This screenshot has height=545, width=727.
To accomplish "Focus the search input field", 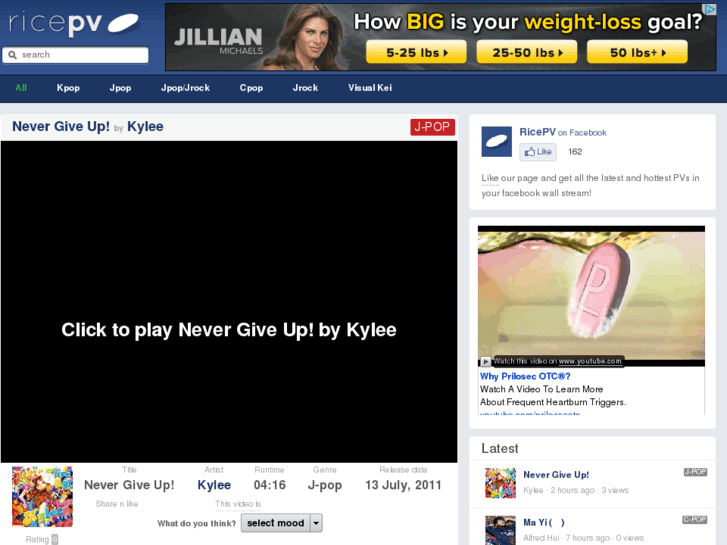I will tap(75, 55).
